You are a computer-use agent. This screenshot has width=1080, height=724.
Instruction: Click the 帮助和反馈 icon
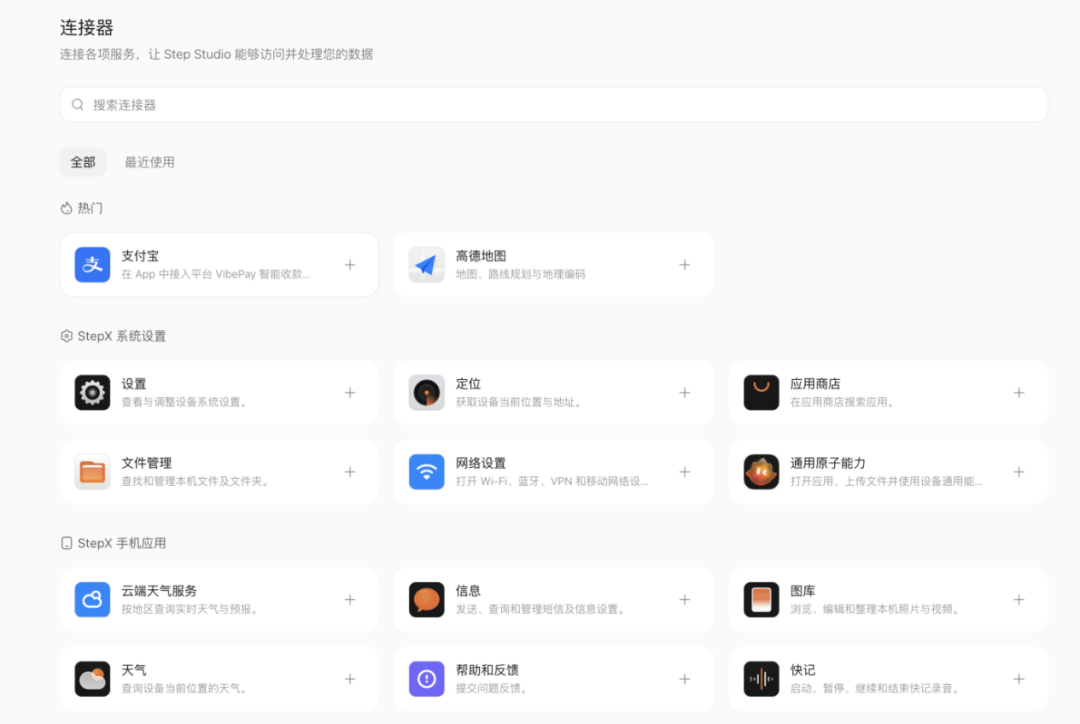[x=426, y=679]
